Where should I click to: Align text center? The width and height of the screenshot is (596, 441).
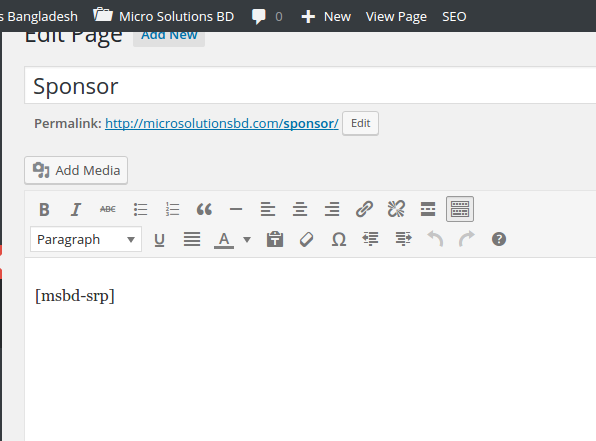[300, 209]
